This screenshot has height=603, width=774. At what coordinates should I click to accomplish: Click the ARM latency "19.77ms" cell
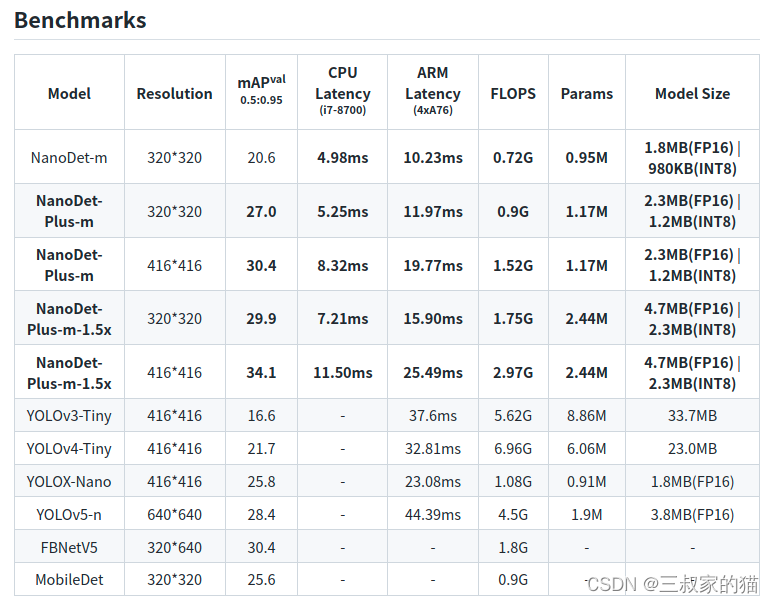[x=433, y=265]
